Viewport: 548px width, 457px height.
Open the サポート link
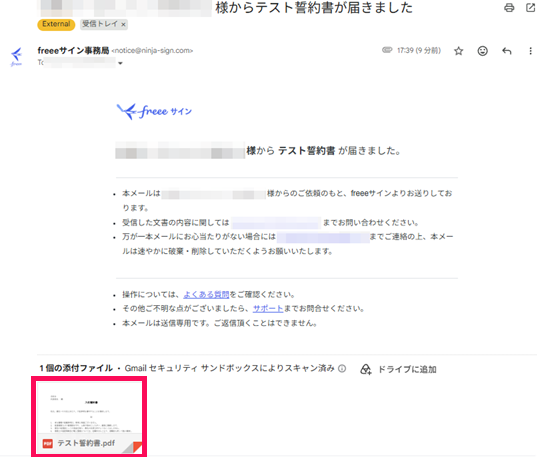point(268,309)
